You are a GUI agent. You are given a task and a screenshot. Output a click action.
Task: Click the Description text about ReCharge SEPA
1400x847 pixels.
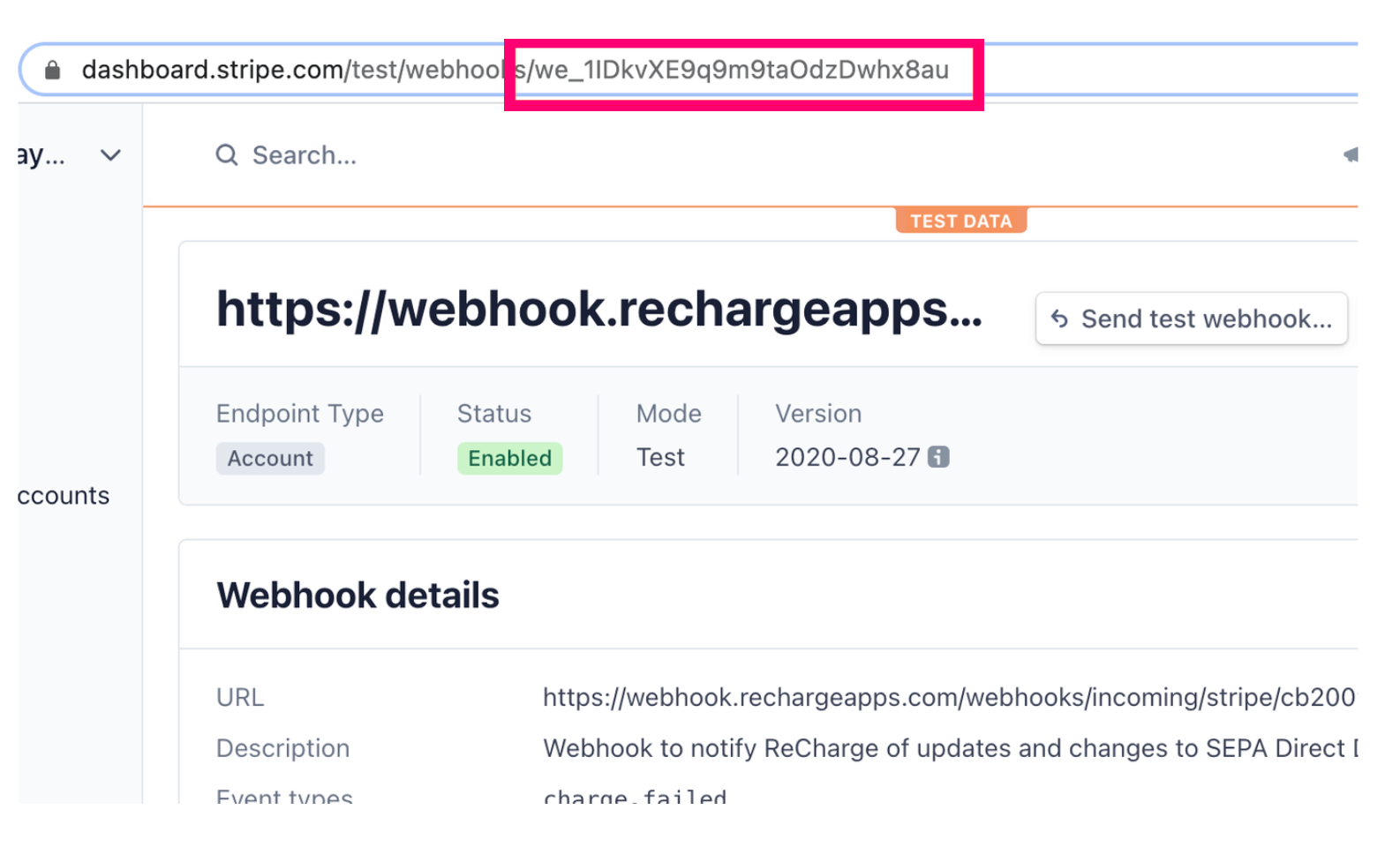click(x=951, y=748)
